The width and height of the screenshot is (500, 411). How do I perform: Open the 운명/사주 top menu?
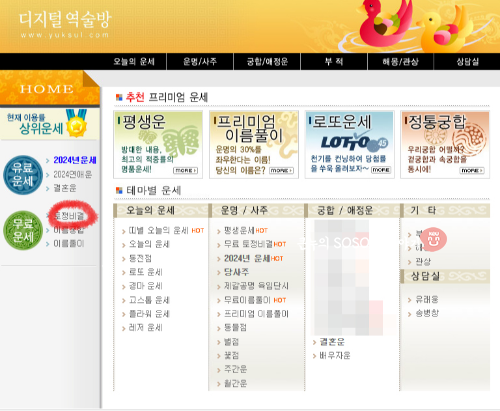coord(200,62)
